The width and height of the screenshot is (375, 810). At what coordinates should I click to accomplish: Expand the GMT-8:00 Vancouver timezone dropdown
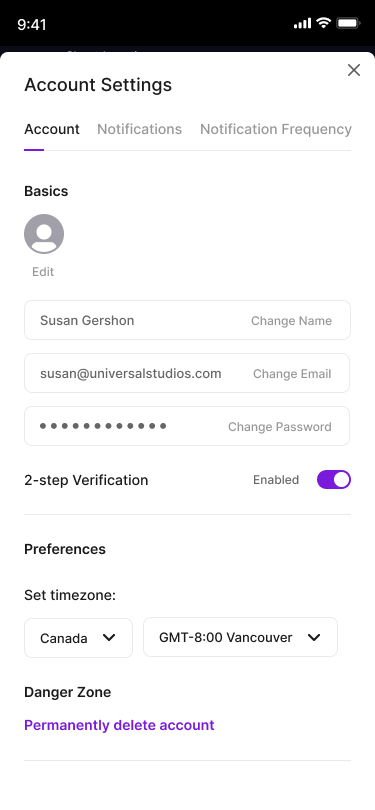coord(240,637)
